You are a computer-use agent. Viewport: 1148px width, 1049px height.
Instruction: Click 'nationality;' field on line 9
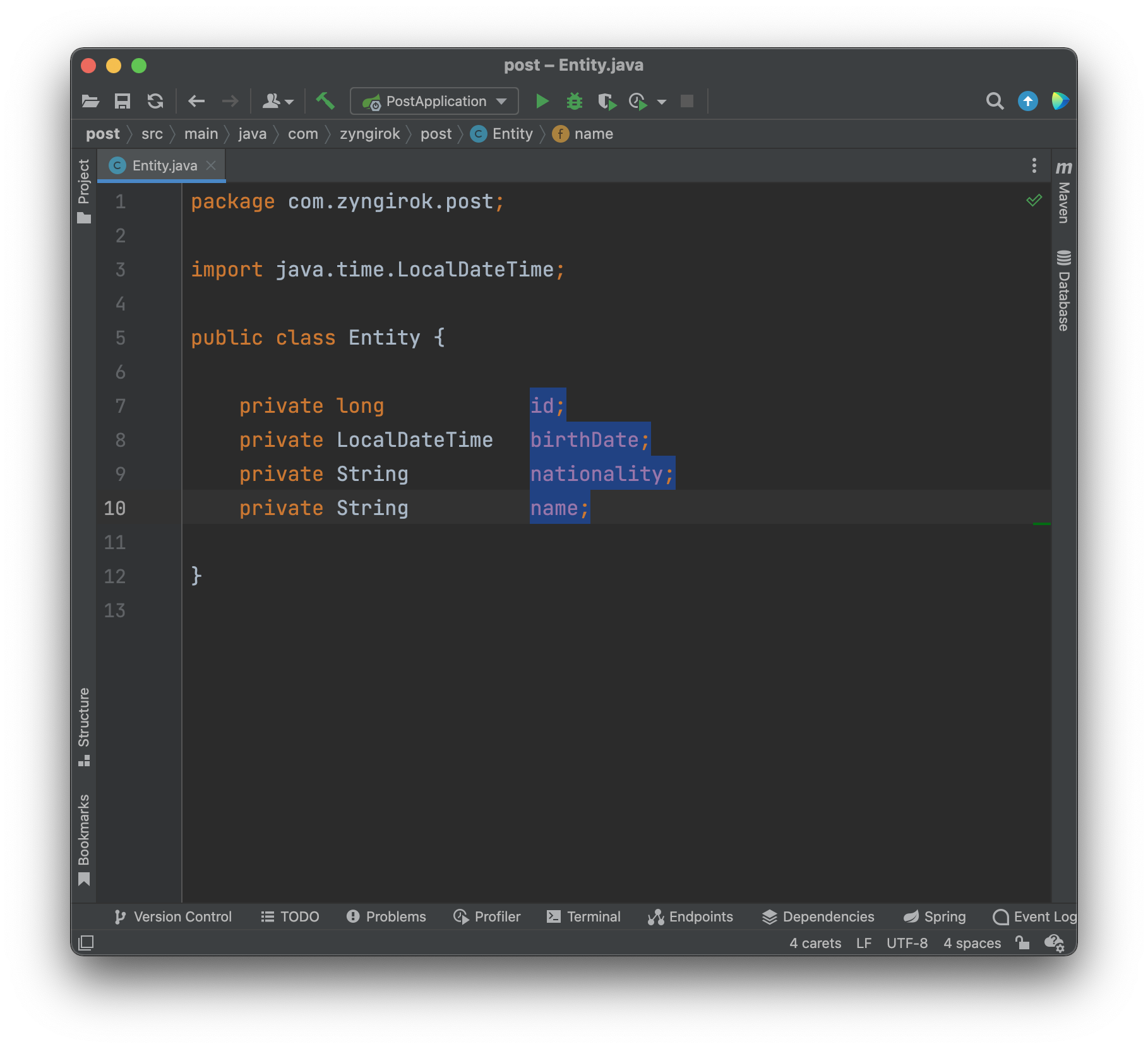point(602,474)
